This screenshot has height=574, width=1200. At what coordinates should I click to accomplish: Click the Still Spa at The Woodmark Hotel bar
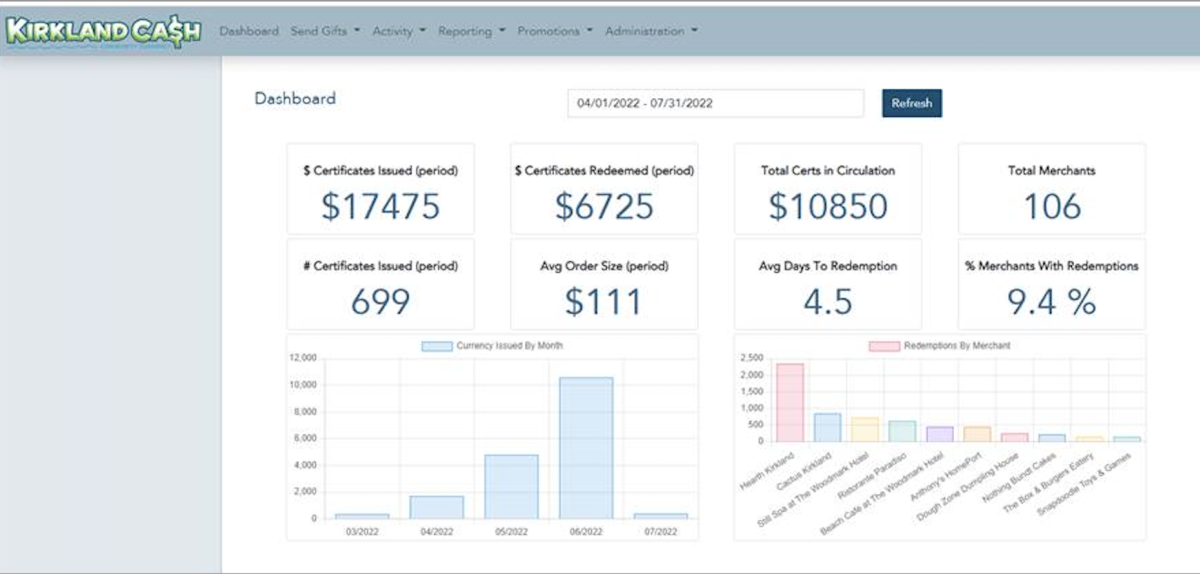click(x=865, y=429)
